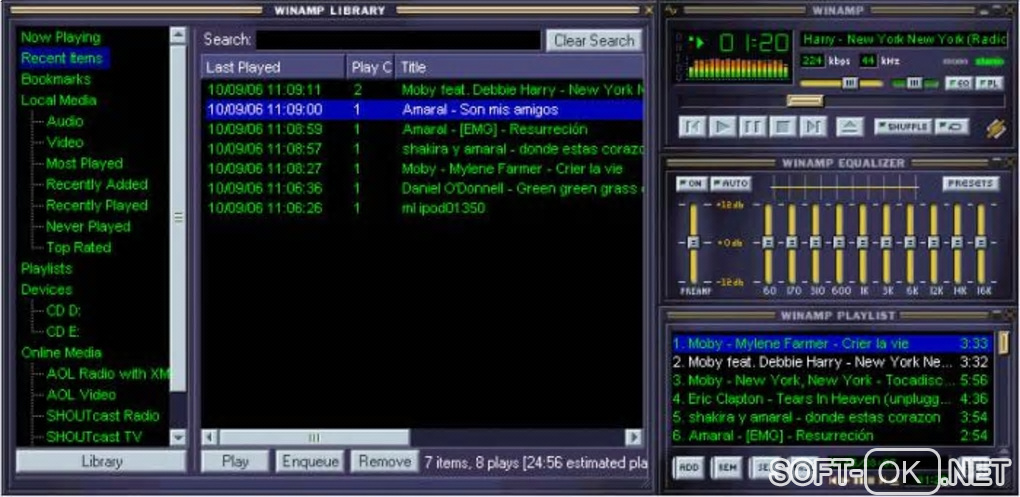This screenshot has width=1020, height=497.
Task: Click the song seek bar handle
Action: coord(805,101)
